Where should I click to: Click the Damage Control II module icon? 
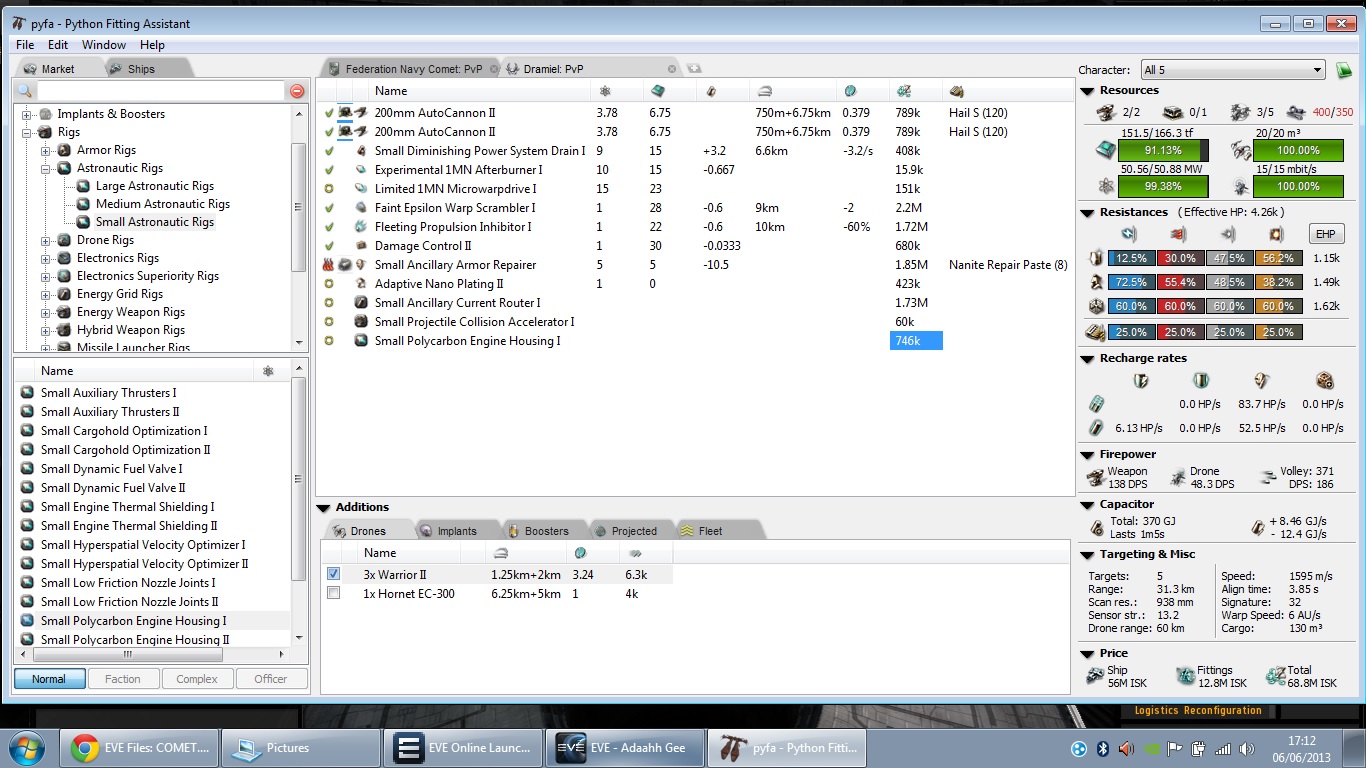tap(361, 246)
